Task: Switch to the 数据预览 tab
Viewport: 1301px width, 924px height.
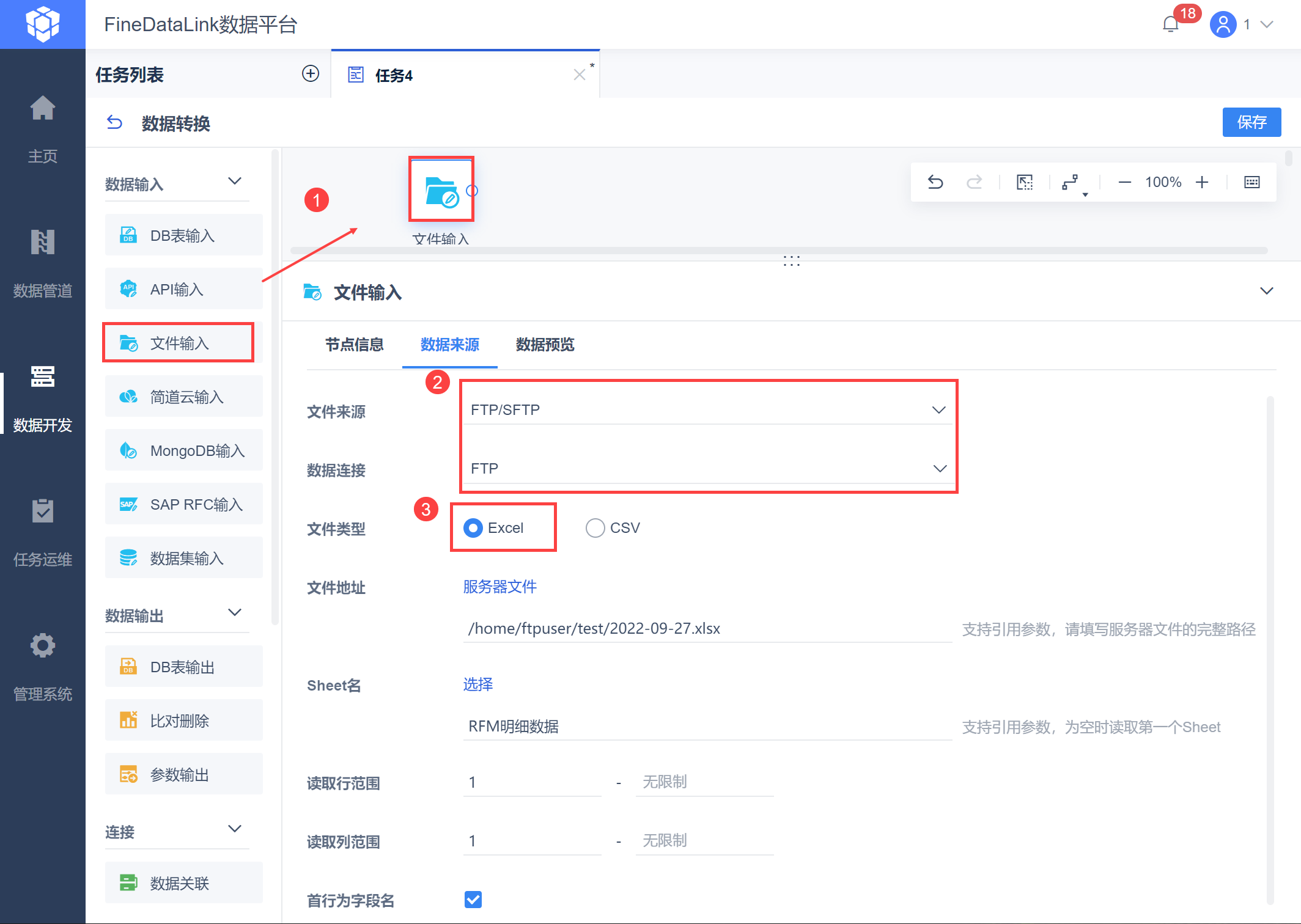Action: click(545, 345)
